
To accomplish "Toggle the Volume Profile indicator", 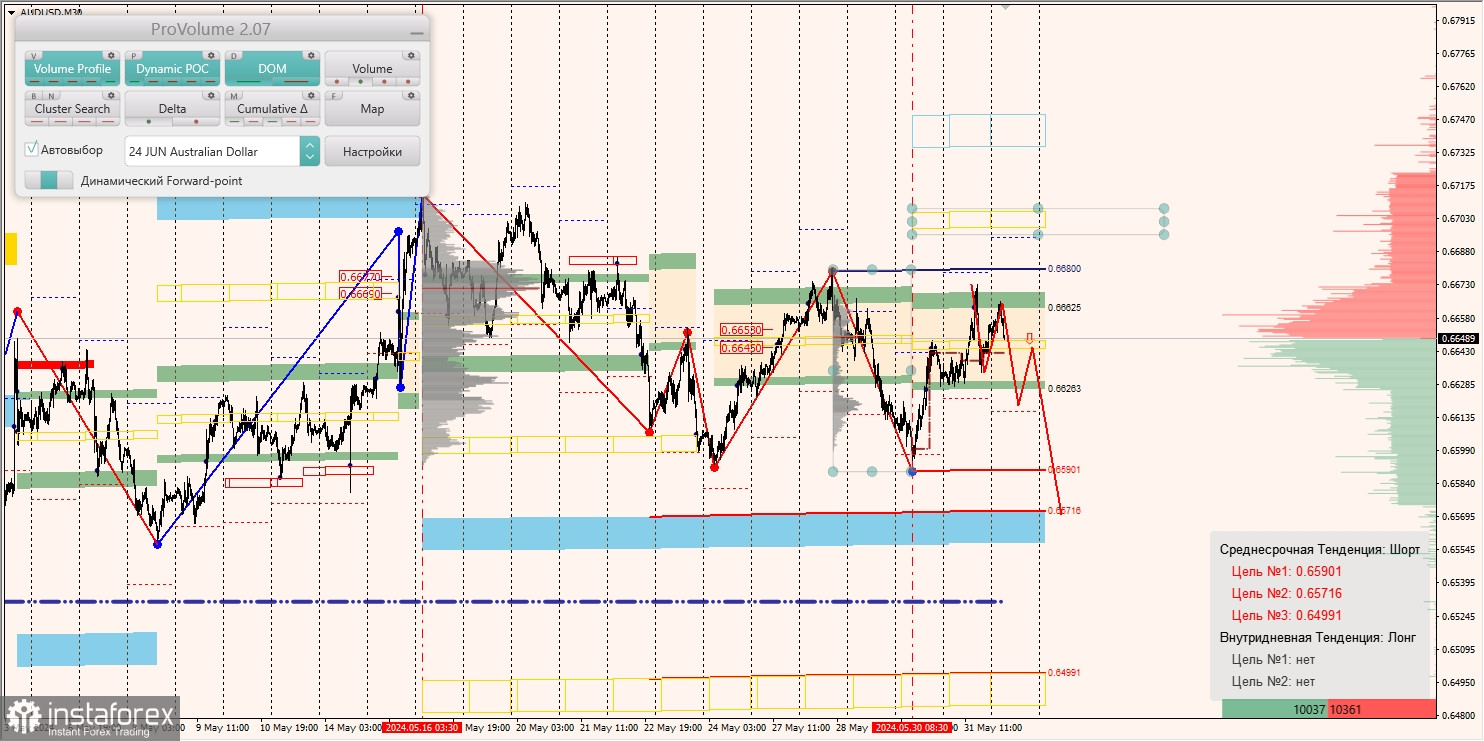I will (73, 69).
